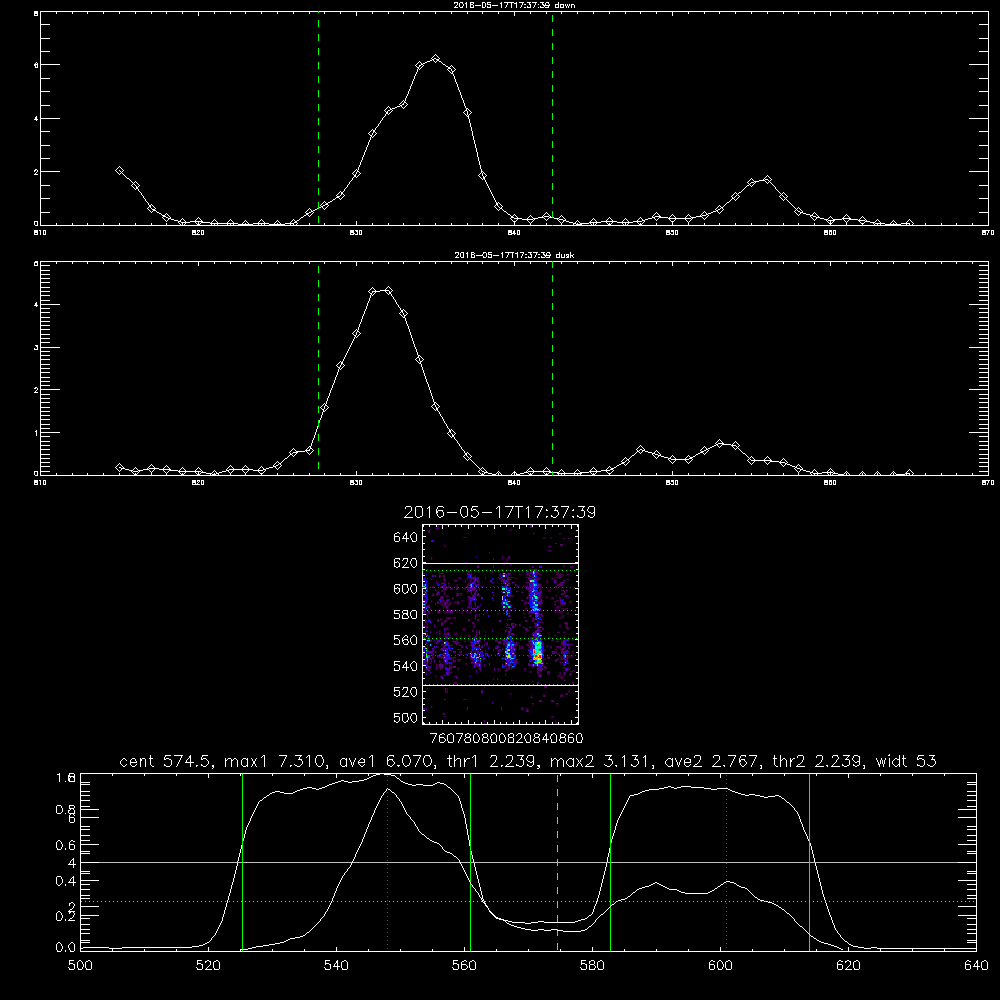Click the "2016-05-17T17:37:39 dusk" plot title

[x=514, y=255]
